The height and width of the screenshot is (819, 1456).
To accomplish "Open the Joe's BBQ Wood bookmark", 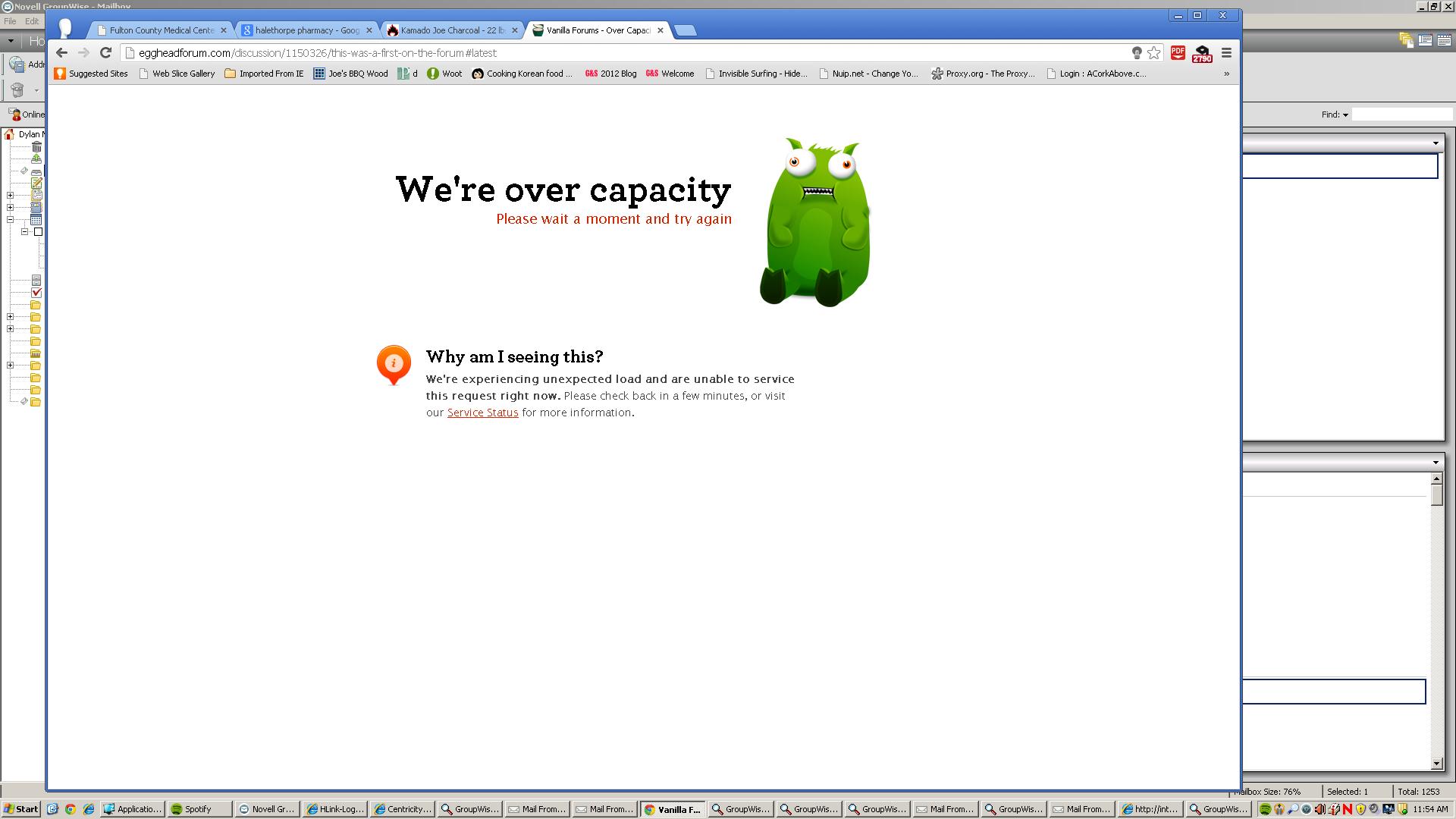I will point(351,74).
